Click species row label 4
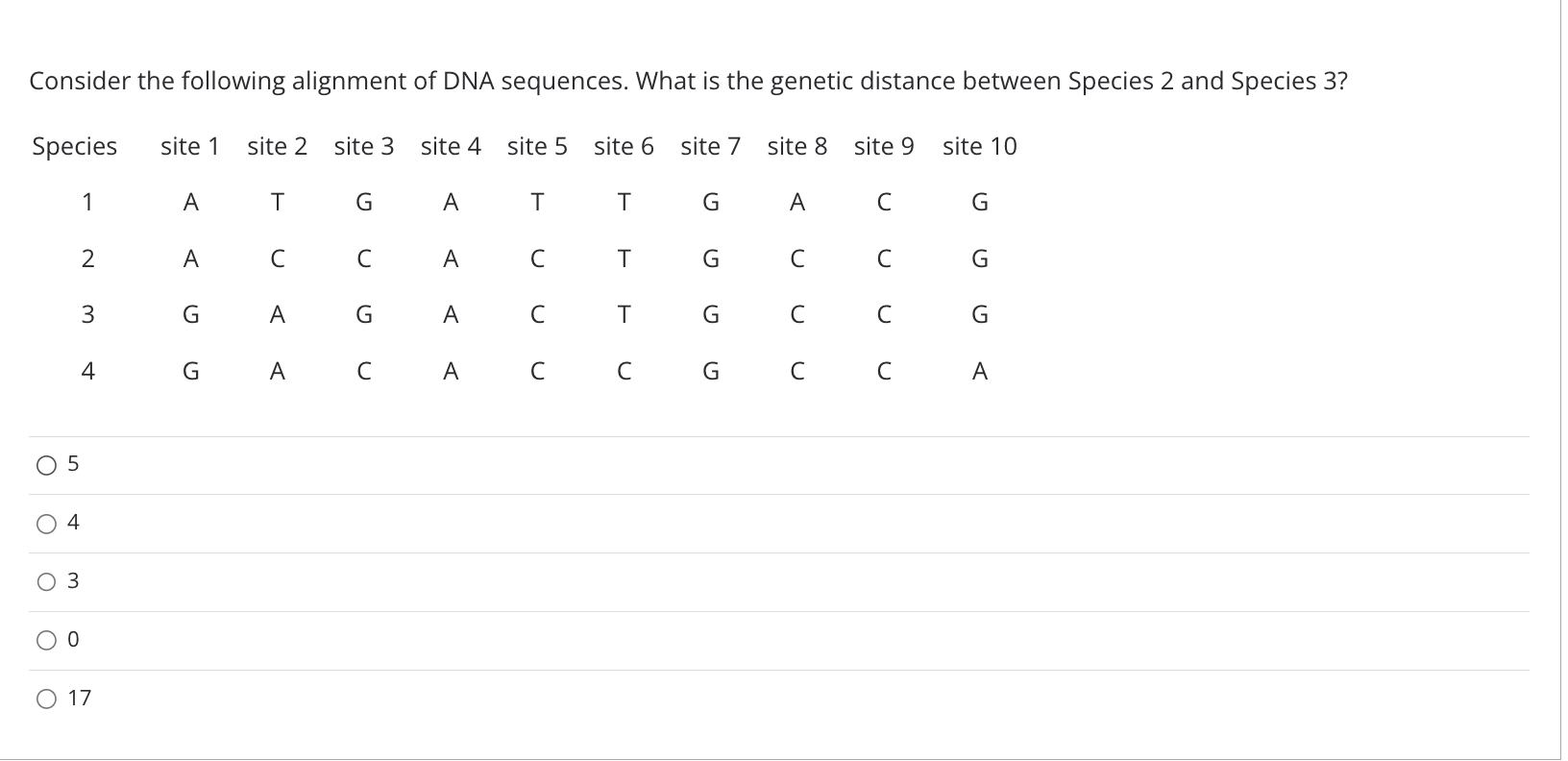 87,371
